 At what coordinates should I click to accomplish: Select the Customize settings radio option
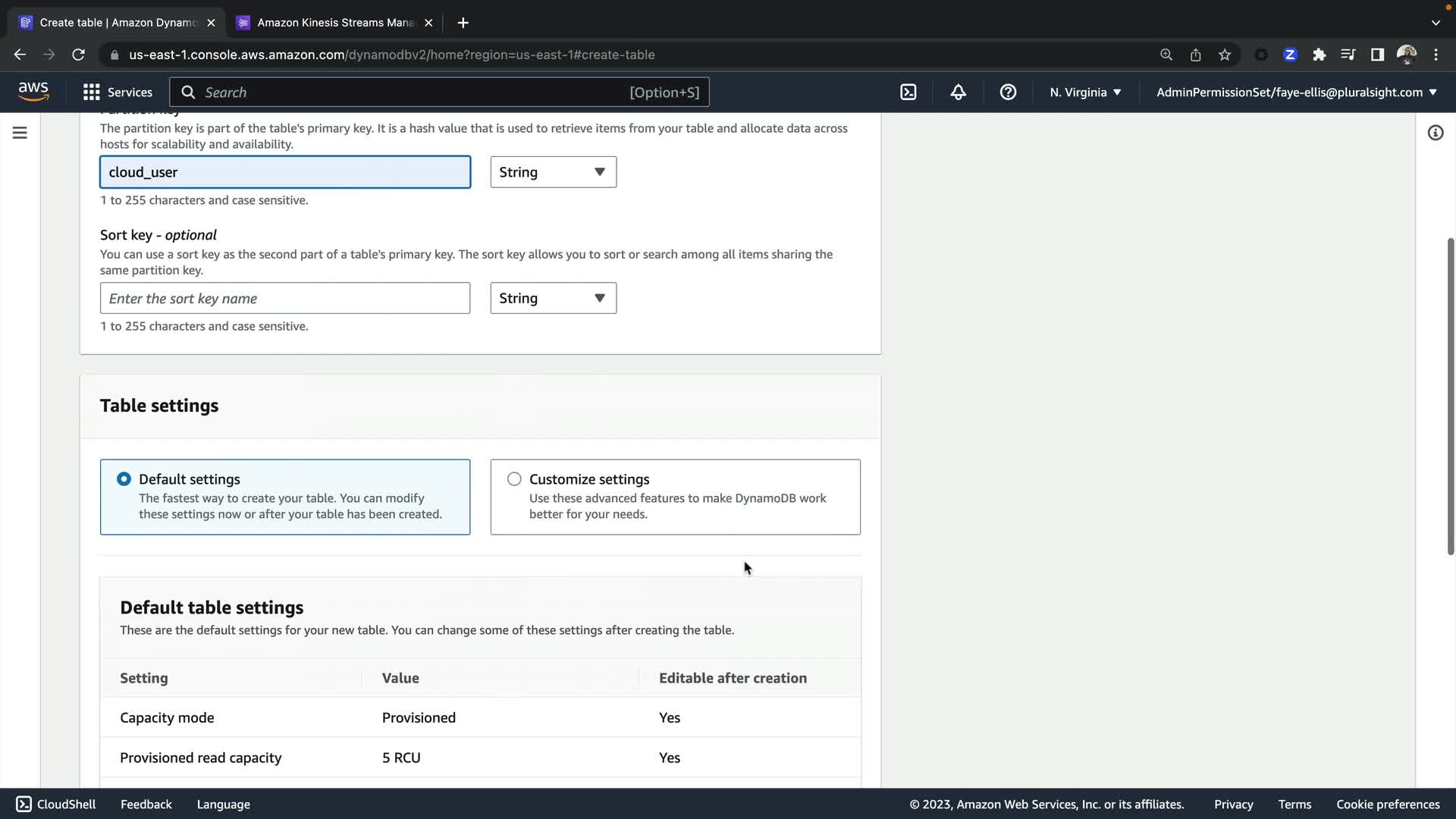click(x=514, y=479)
